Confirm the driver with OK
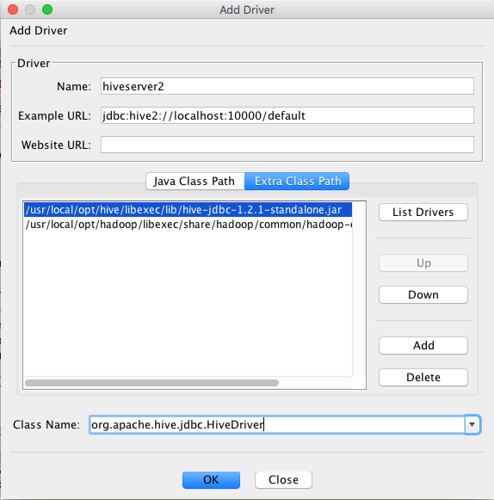Screen dimensions: 494x500 click(211, 480)
